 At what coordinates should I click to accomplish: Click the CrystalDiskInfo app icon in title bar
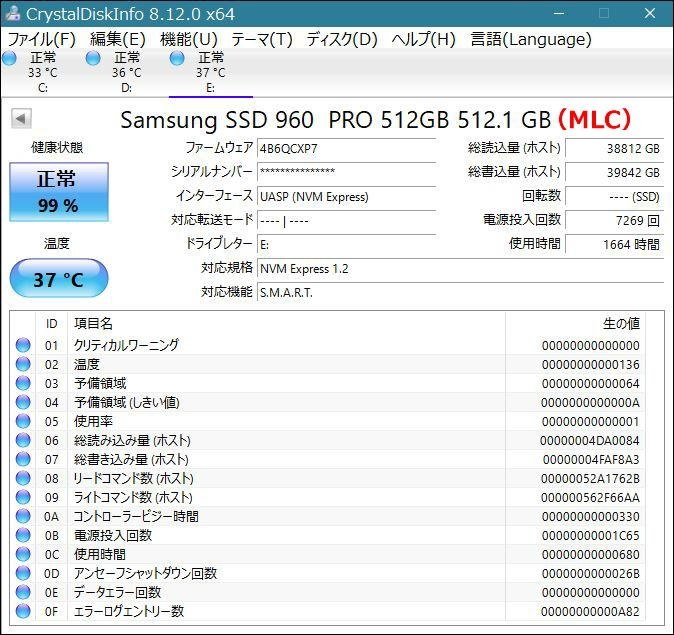point(13,13)
